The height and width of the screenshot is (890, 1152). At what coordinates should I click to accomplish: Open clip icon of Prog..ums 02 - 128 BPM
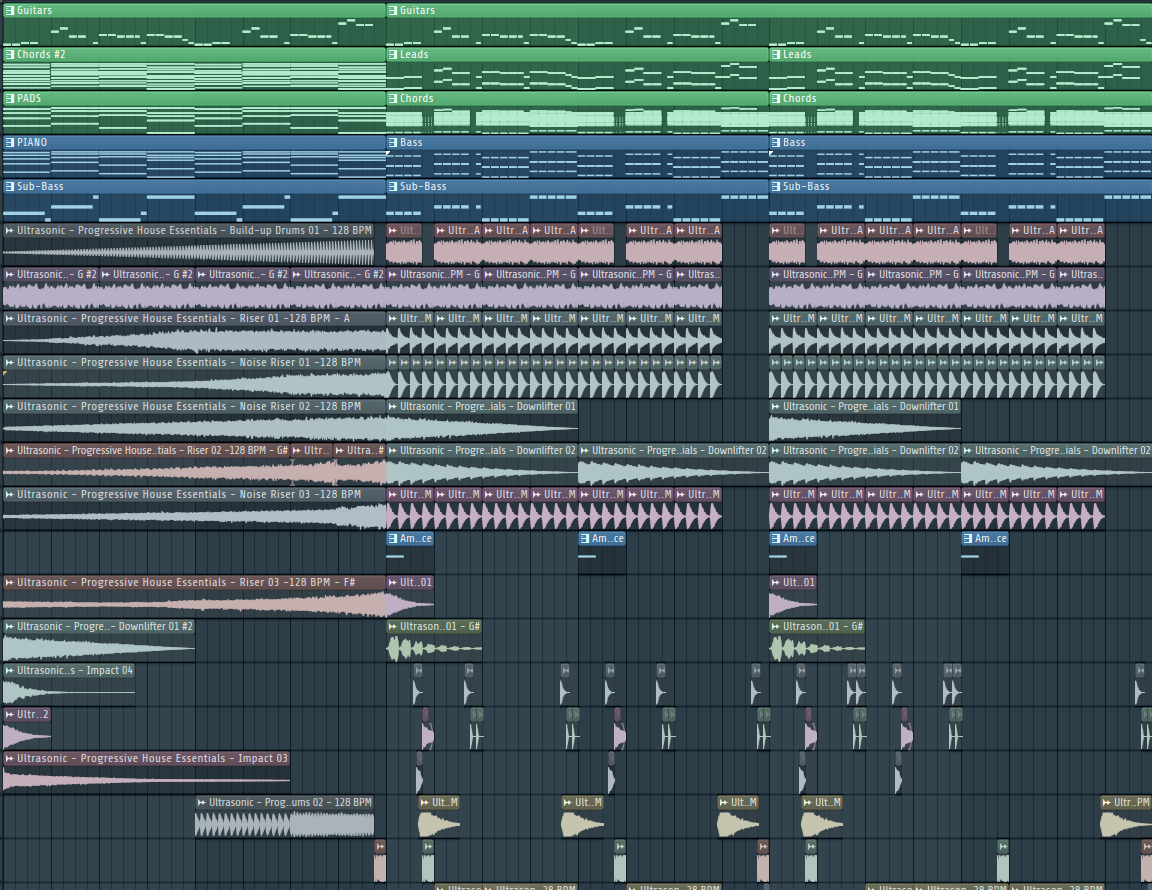pyautogui.click(x=201, y=803)
